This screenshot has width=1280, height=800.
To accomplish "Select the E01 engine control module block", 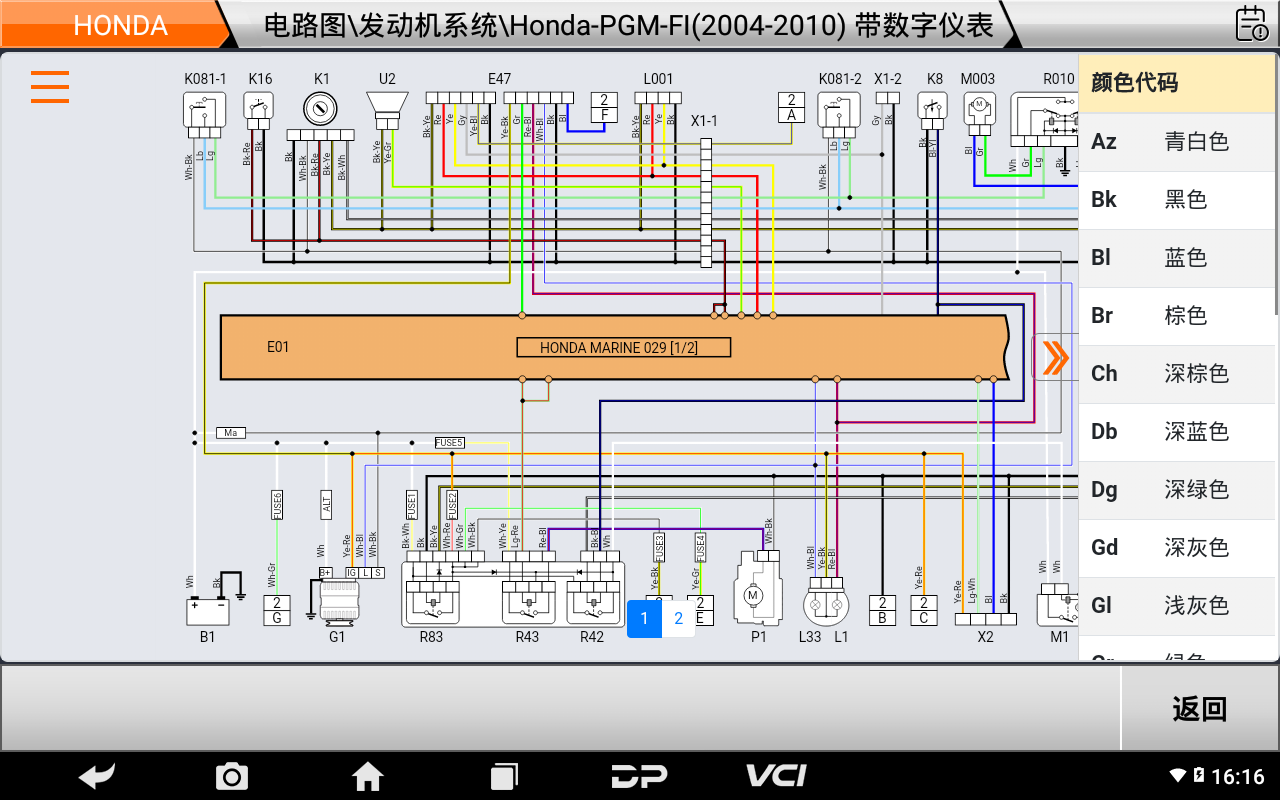I will click(x=613, y=347).
